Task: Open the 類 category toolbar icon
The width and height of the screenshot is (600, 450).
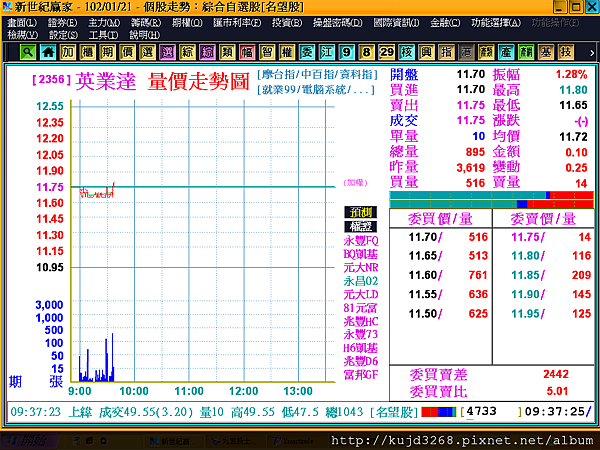Action: click(227, 52)
